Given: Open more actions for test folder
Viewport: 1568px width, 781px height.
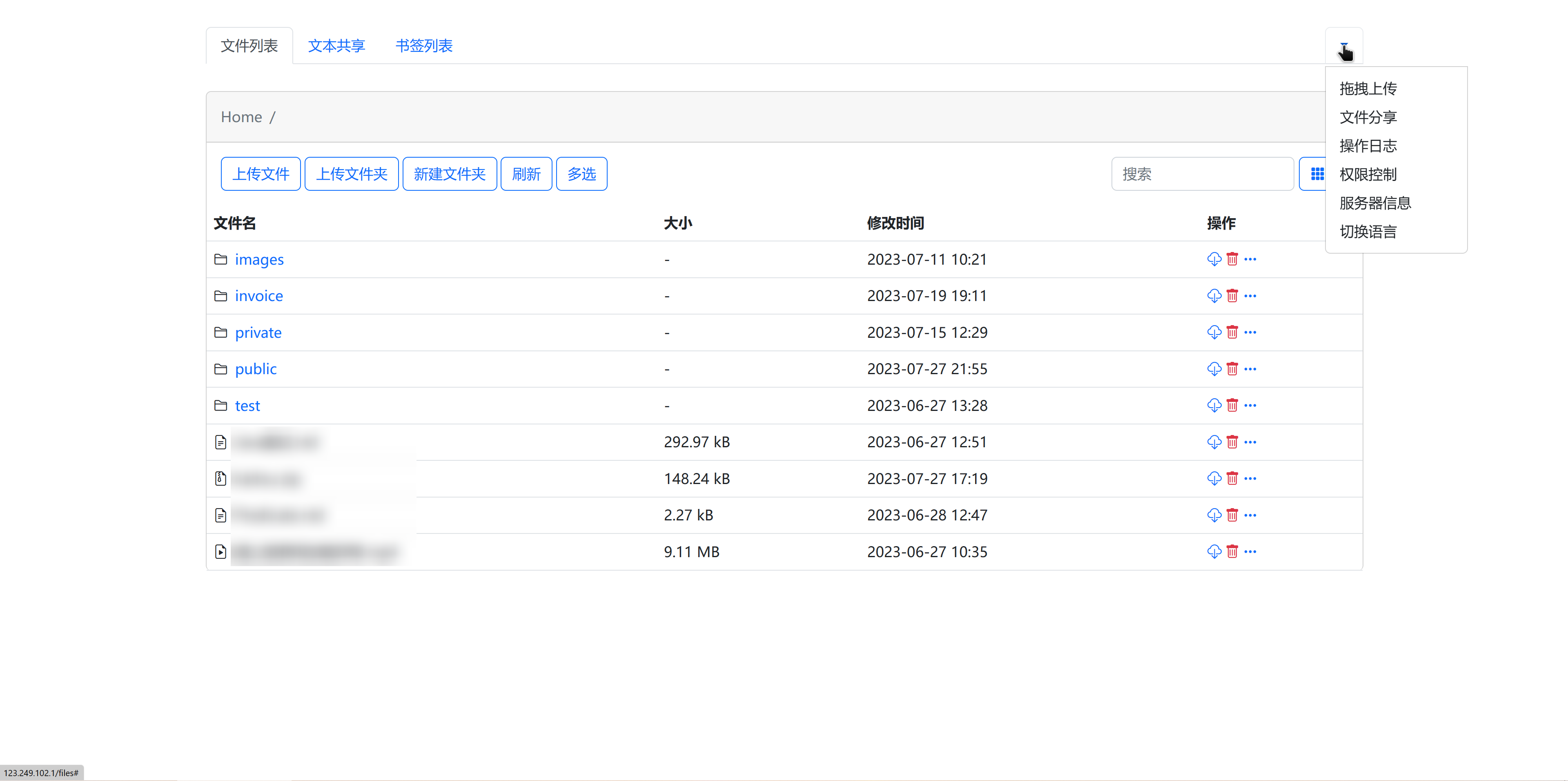Looking at the screenshot, I should (x=1250, y=406).
